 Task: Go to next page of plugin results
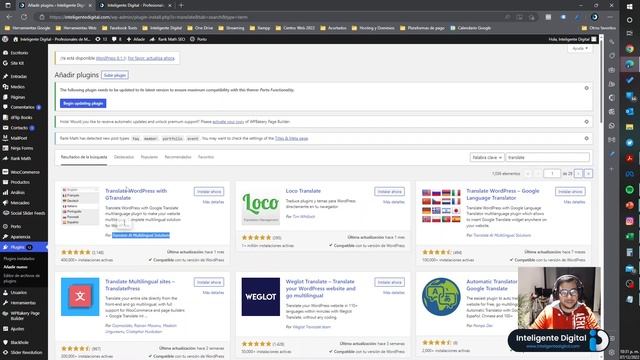click(x=578, y=173)
